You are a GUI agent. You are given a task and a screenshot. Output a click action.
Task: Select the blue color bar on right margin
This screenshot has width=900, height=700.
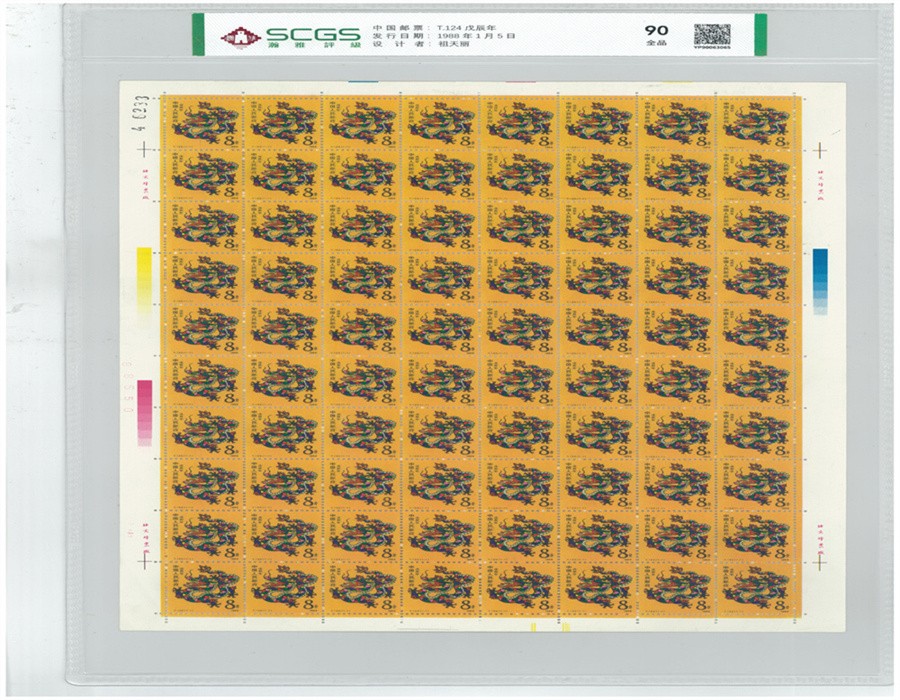(820, 279)
